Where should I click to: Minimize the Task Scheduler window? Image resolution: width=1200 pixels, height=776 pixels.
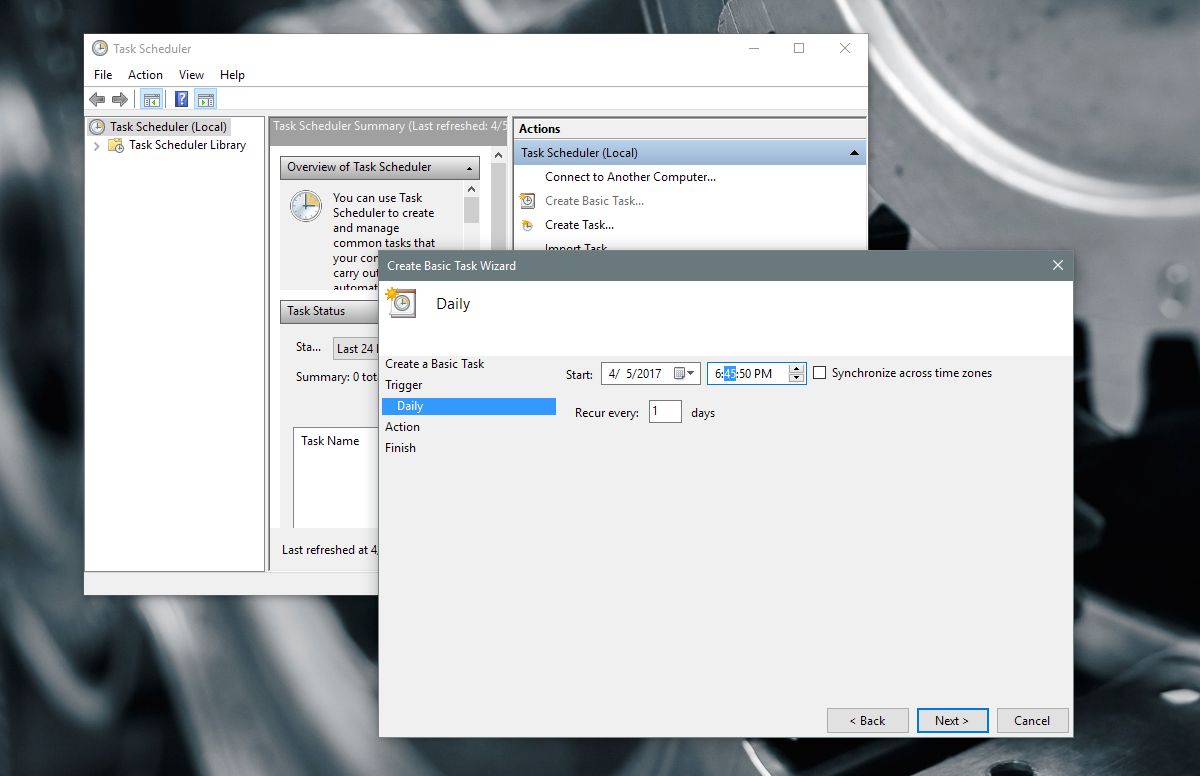753,48
